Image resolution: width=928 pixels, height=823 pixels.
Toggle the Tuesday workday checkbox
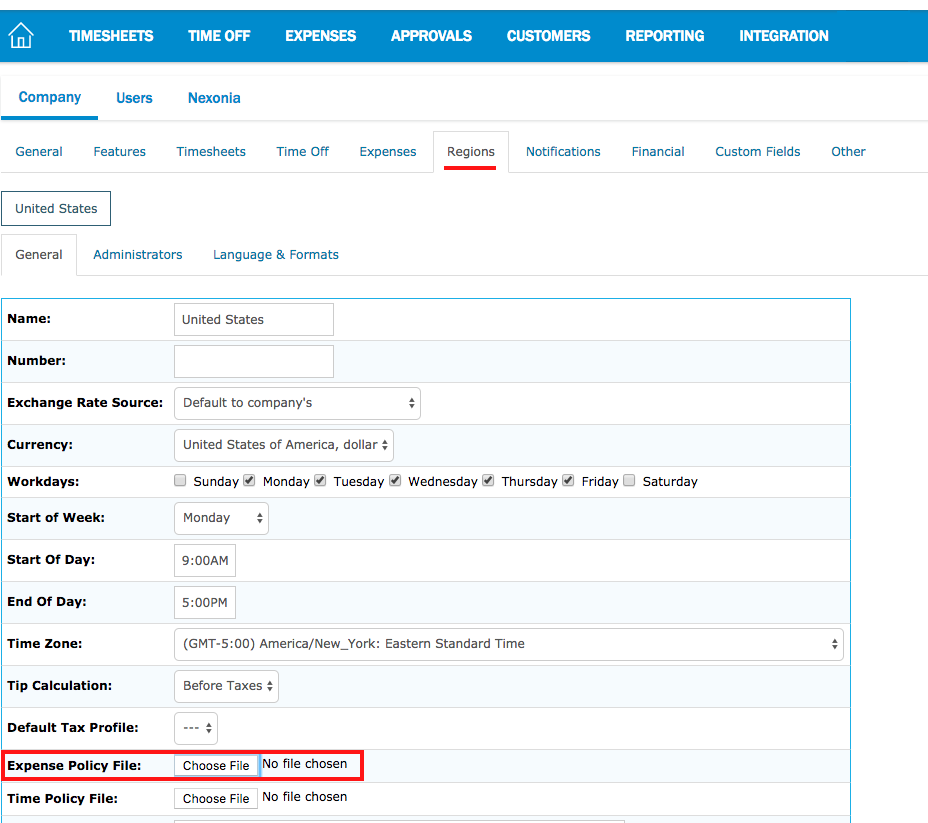tap(320, 480)
